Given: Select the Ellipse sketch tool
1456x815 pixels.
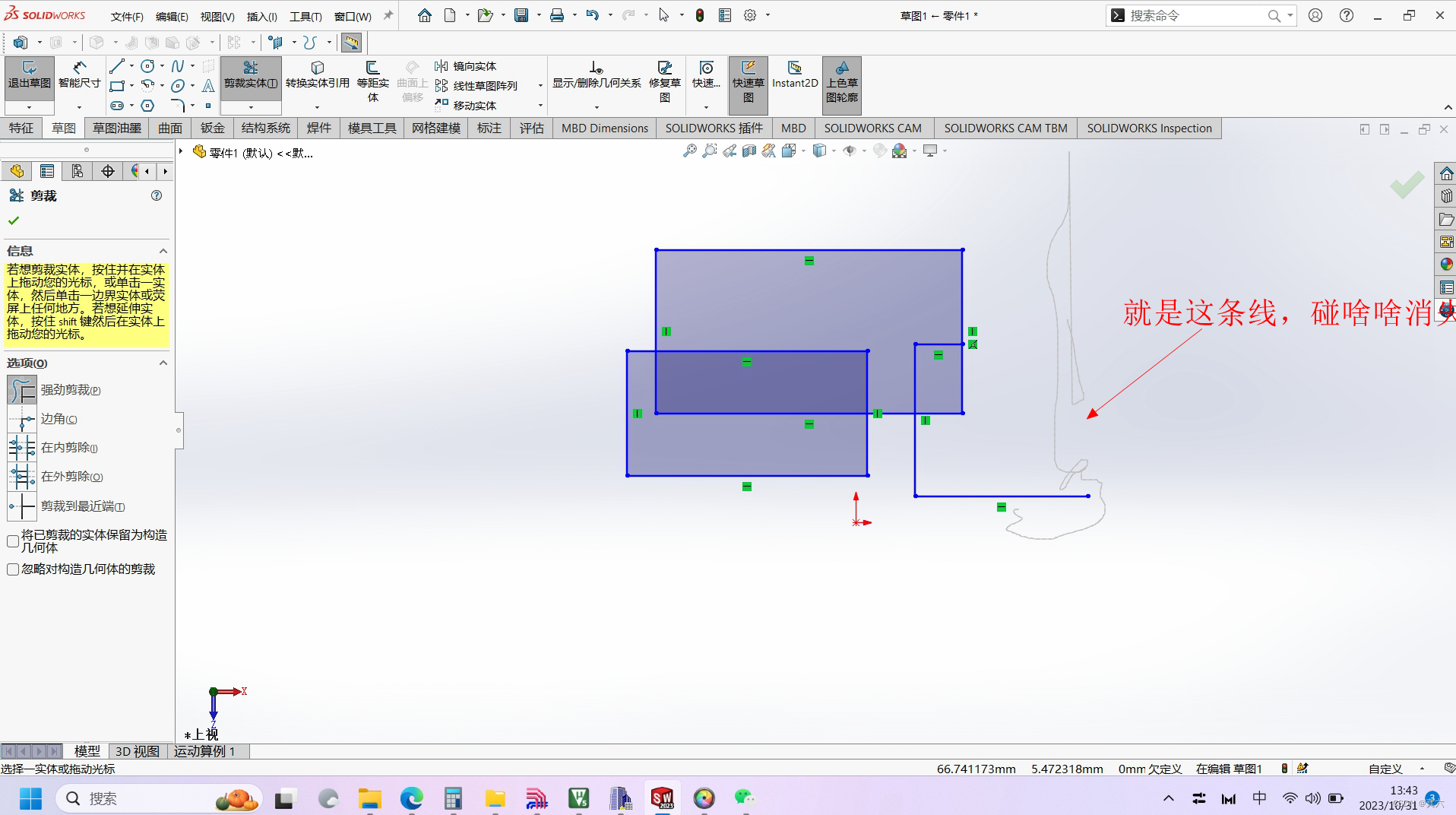Looking at the screenshot, I should click(x=178, y=86).
